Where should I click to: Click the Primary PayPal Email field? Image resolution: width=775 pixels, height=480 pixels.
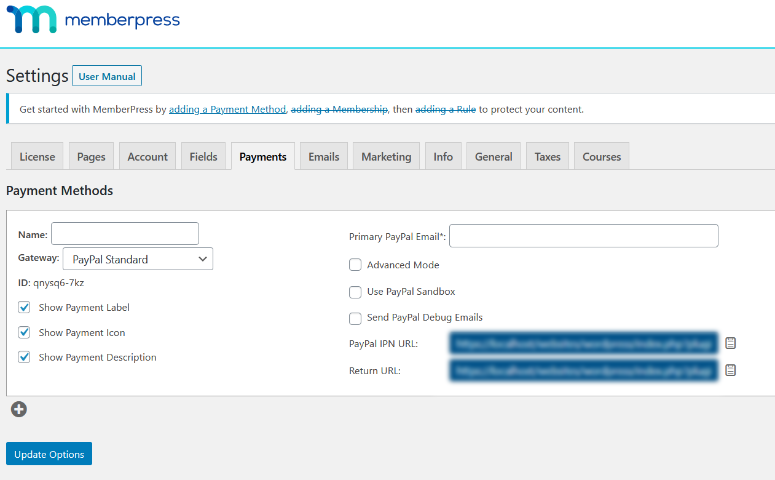tap(584, 236)
